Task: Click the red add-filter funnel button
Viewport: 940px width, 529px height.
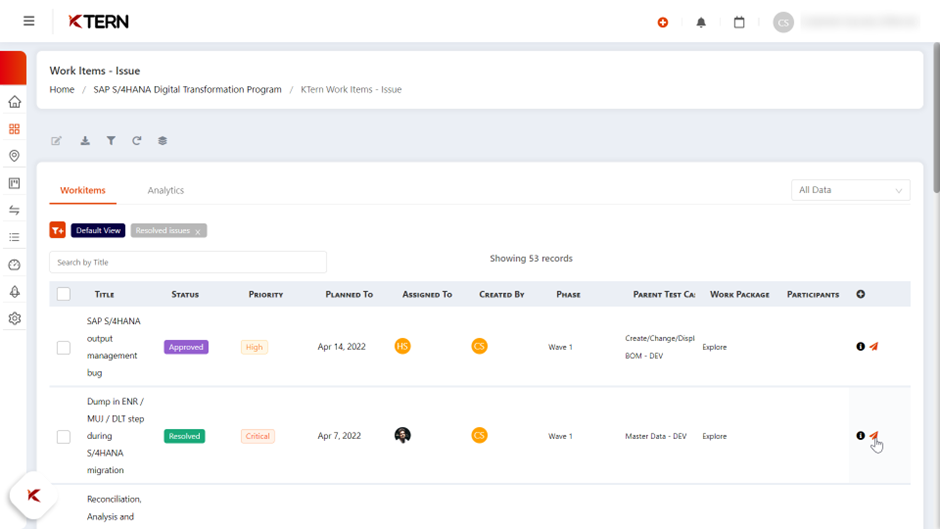Action: 58,230
